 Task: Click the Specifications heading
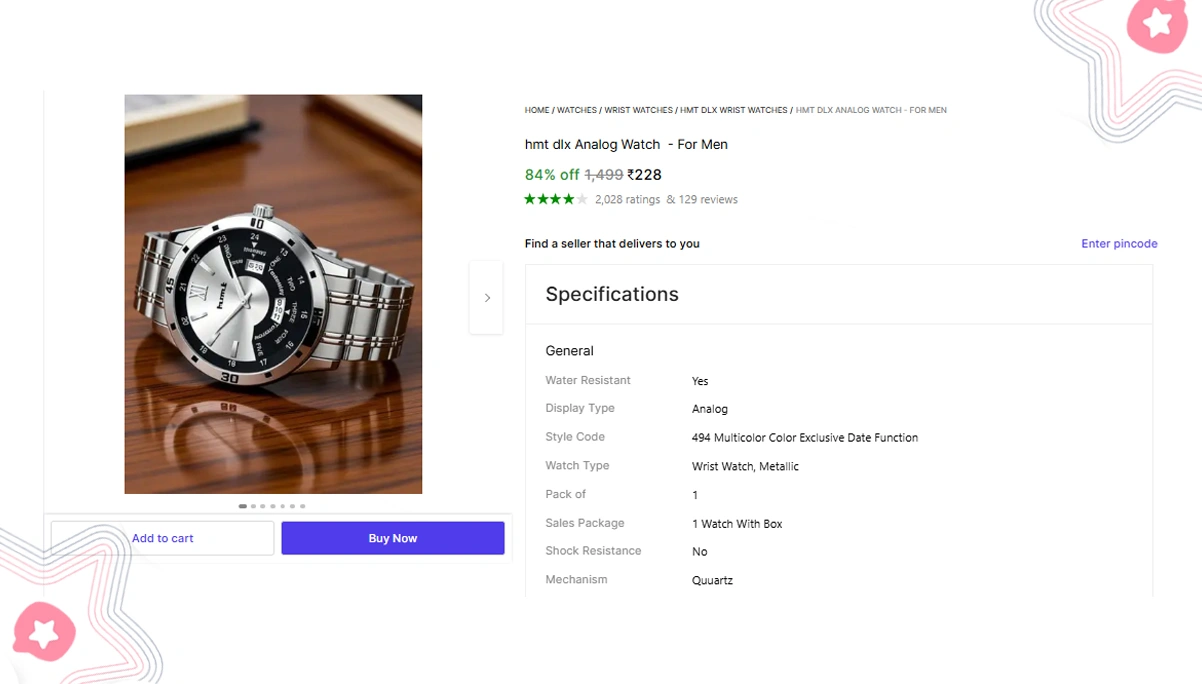[611, 294]
